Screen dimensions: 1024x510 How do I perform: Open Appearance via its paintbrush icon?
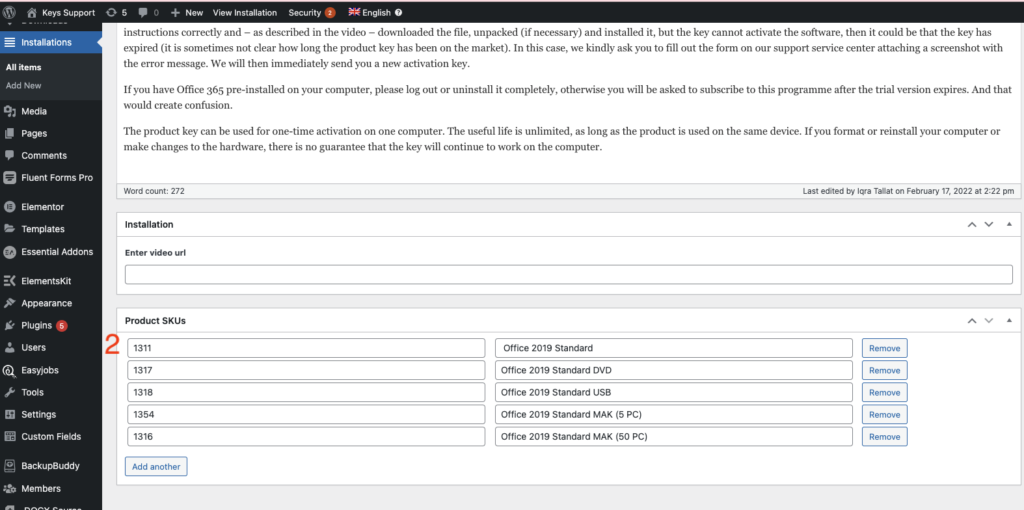pyautogui.click(x=10, y=303)
